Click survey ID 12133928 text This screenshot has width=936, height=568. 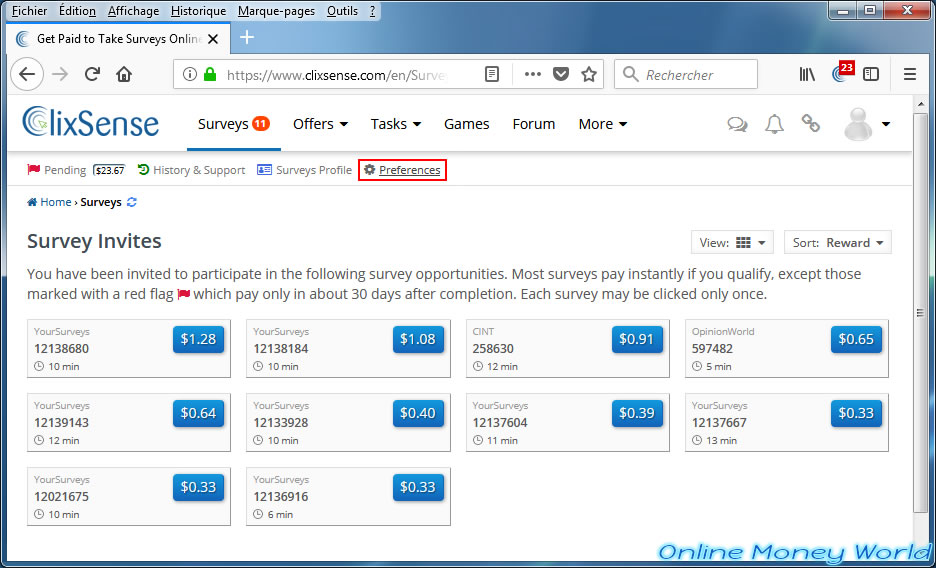[x=281, y=422]
